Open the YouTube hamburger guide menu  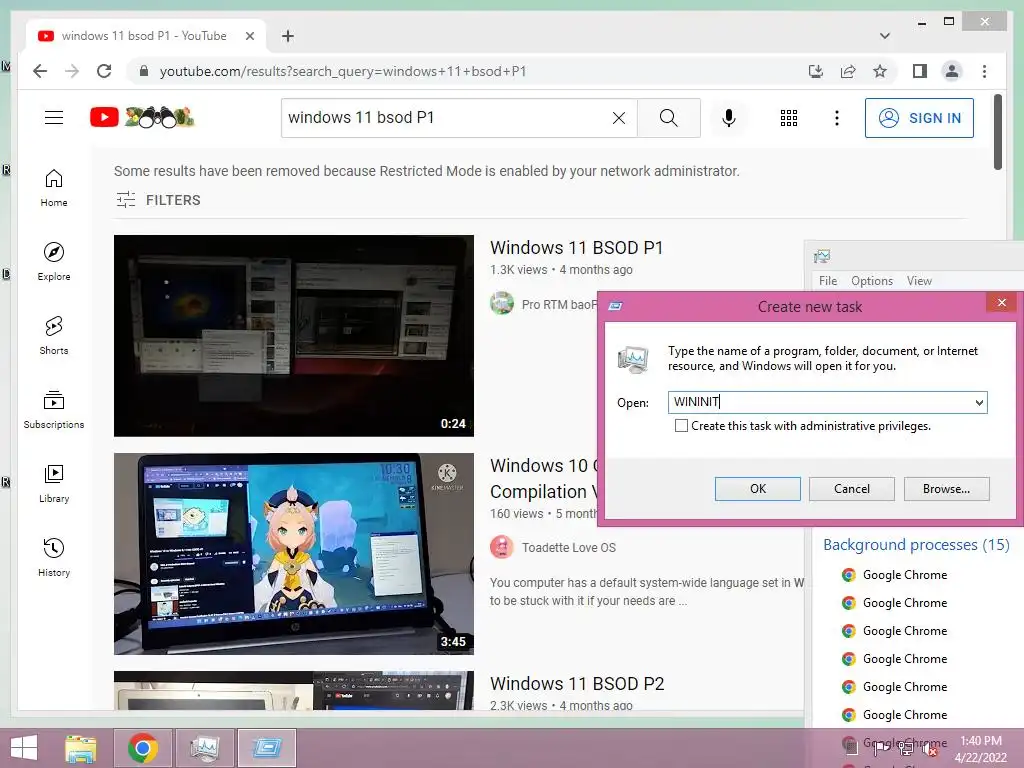54,118
